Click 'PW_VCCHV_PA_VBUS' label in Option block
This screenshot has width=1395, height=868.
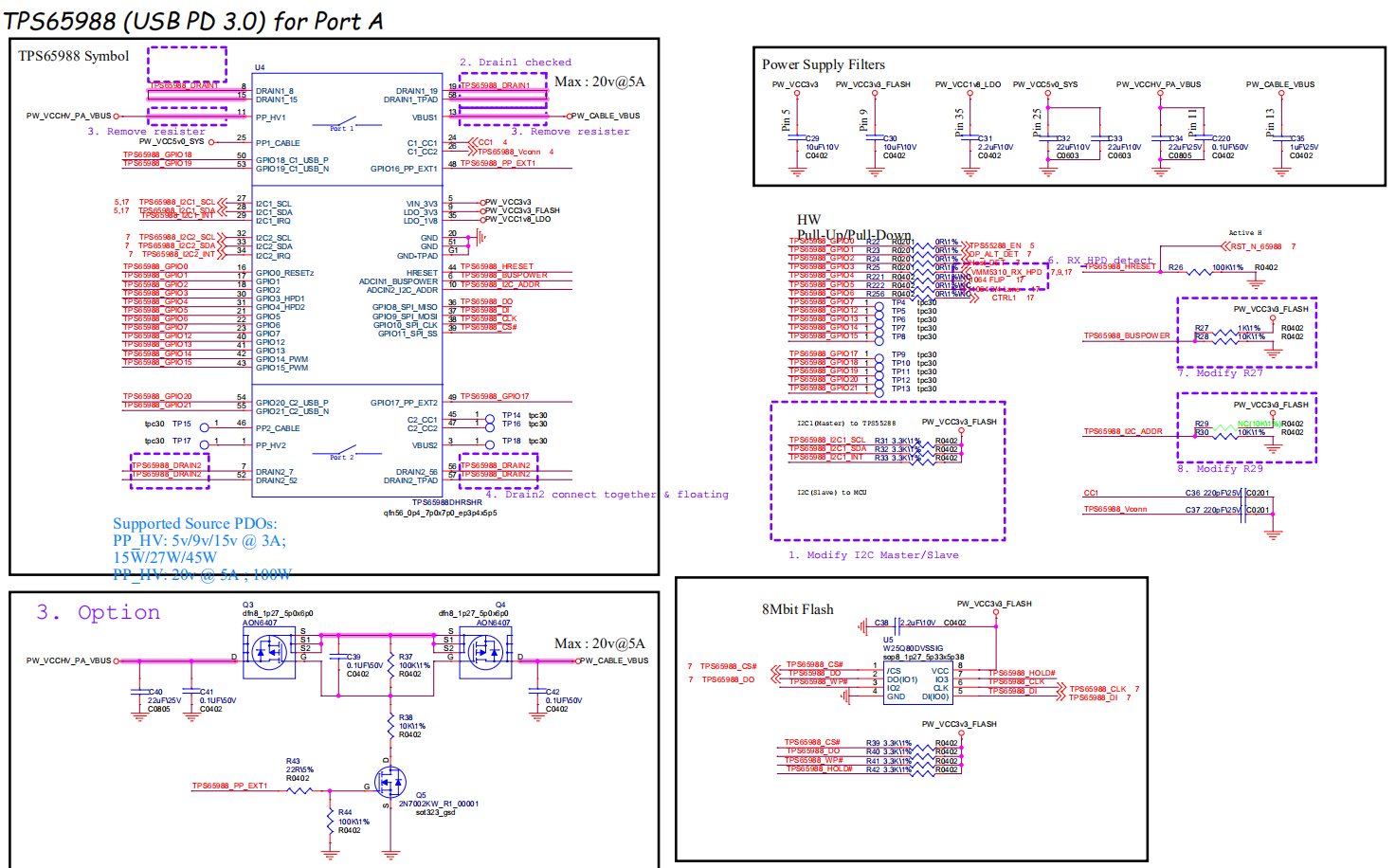tap(68, 660)
